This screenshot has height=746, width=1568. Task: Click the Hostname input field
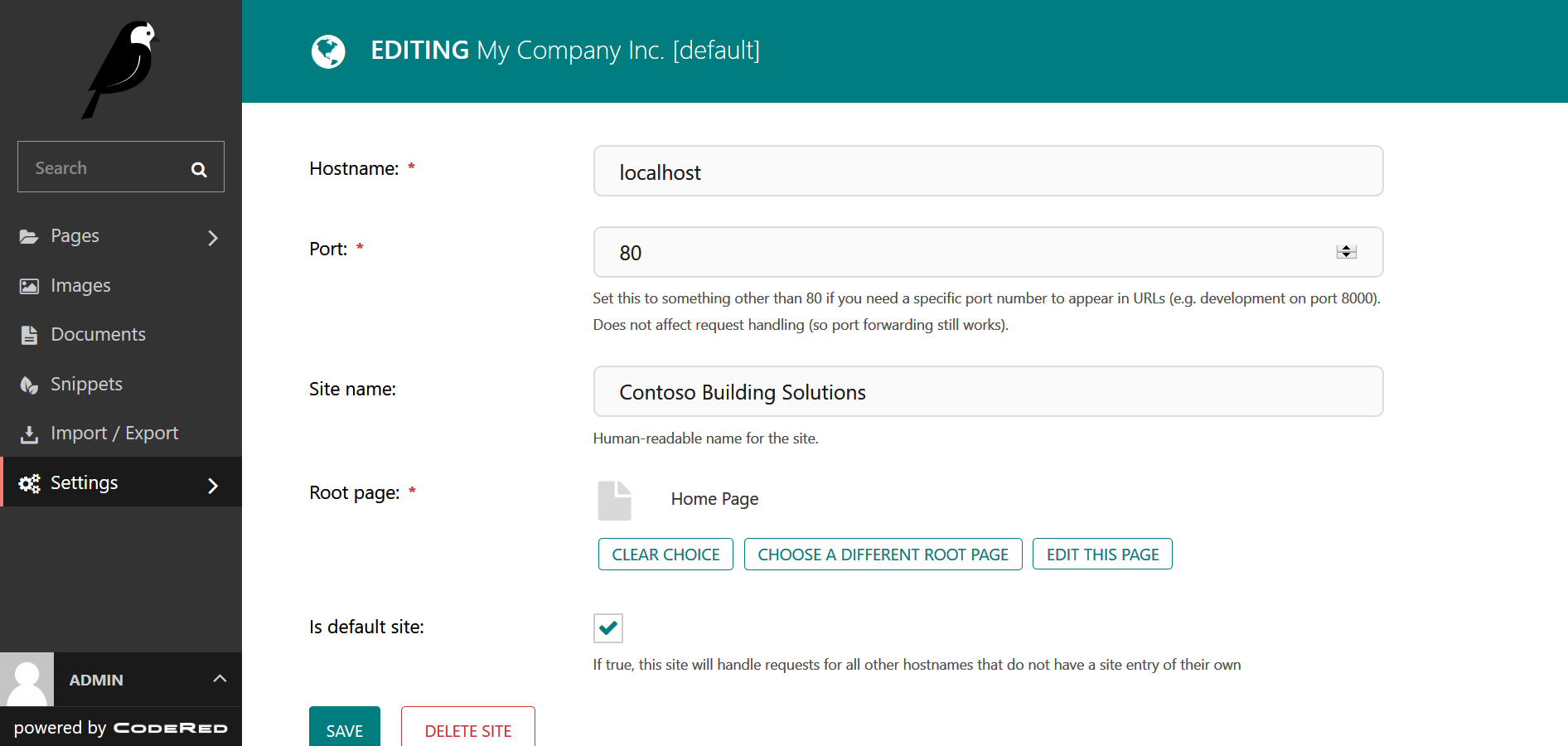point(988,172)
